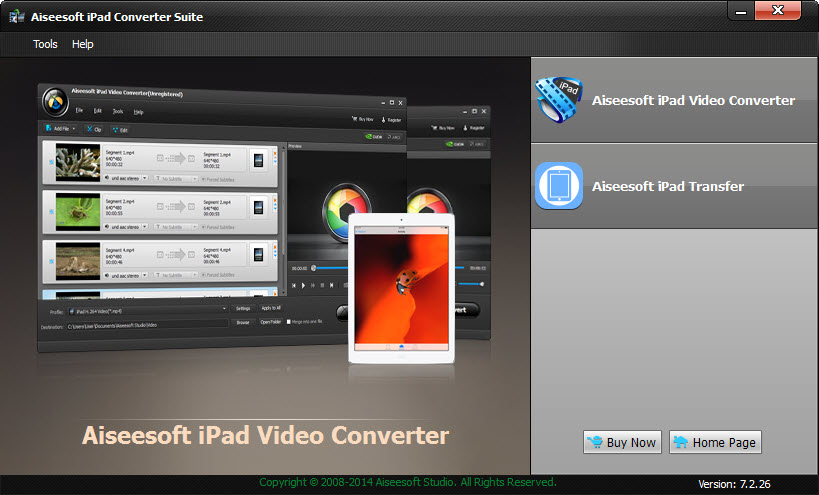Click the Version: 7.2.26 text
This screenshot has width=819, height=495.
[734, 484]
